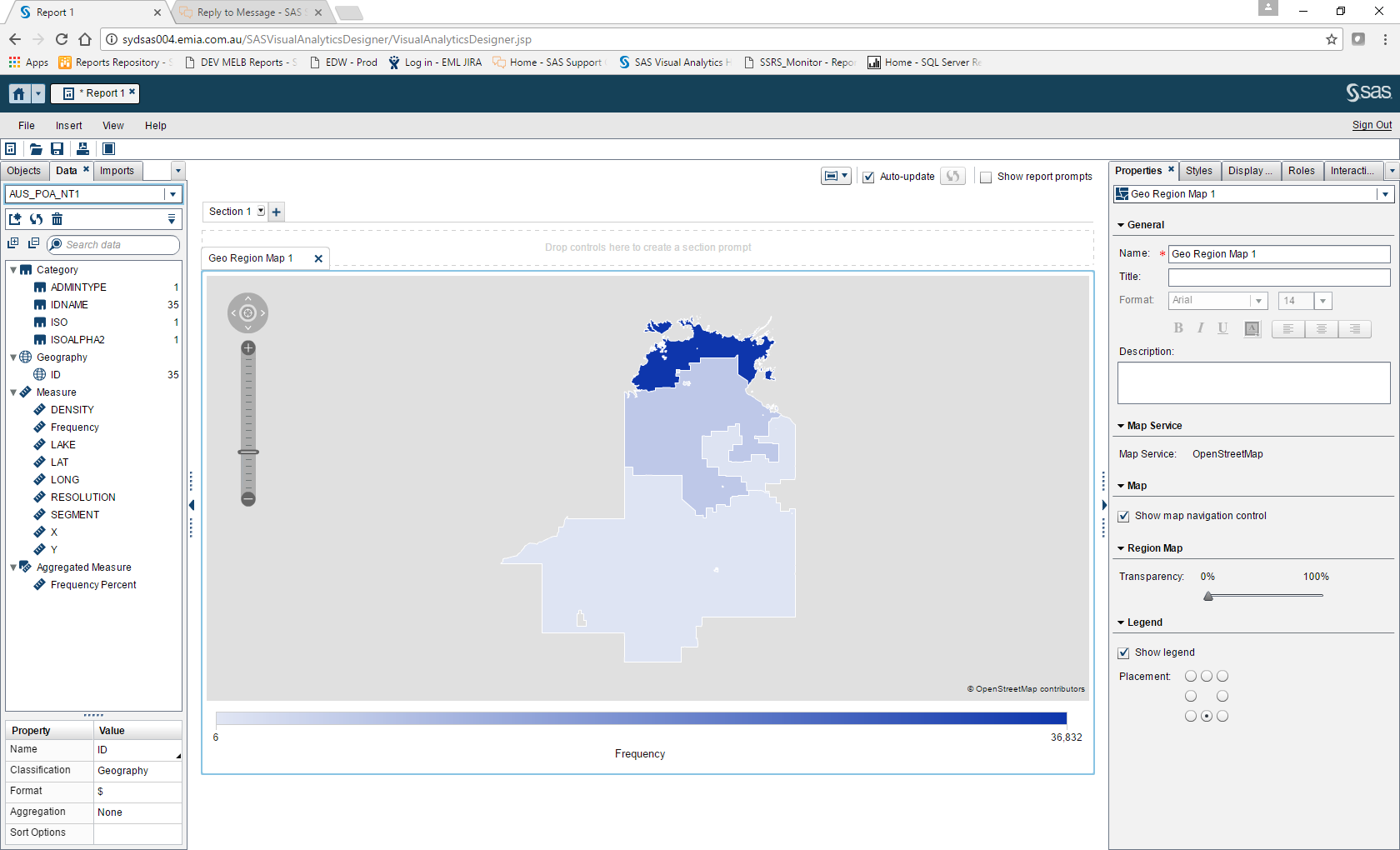This screenshot has width=1400, height=850.
Task: Switch to the Objects tab
Action: pyautogui.click(x=24, y=170)
